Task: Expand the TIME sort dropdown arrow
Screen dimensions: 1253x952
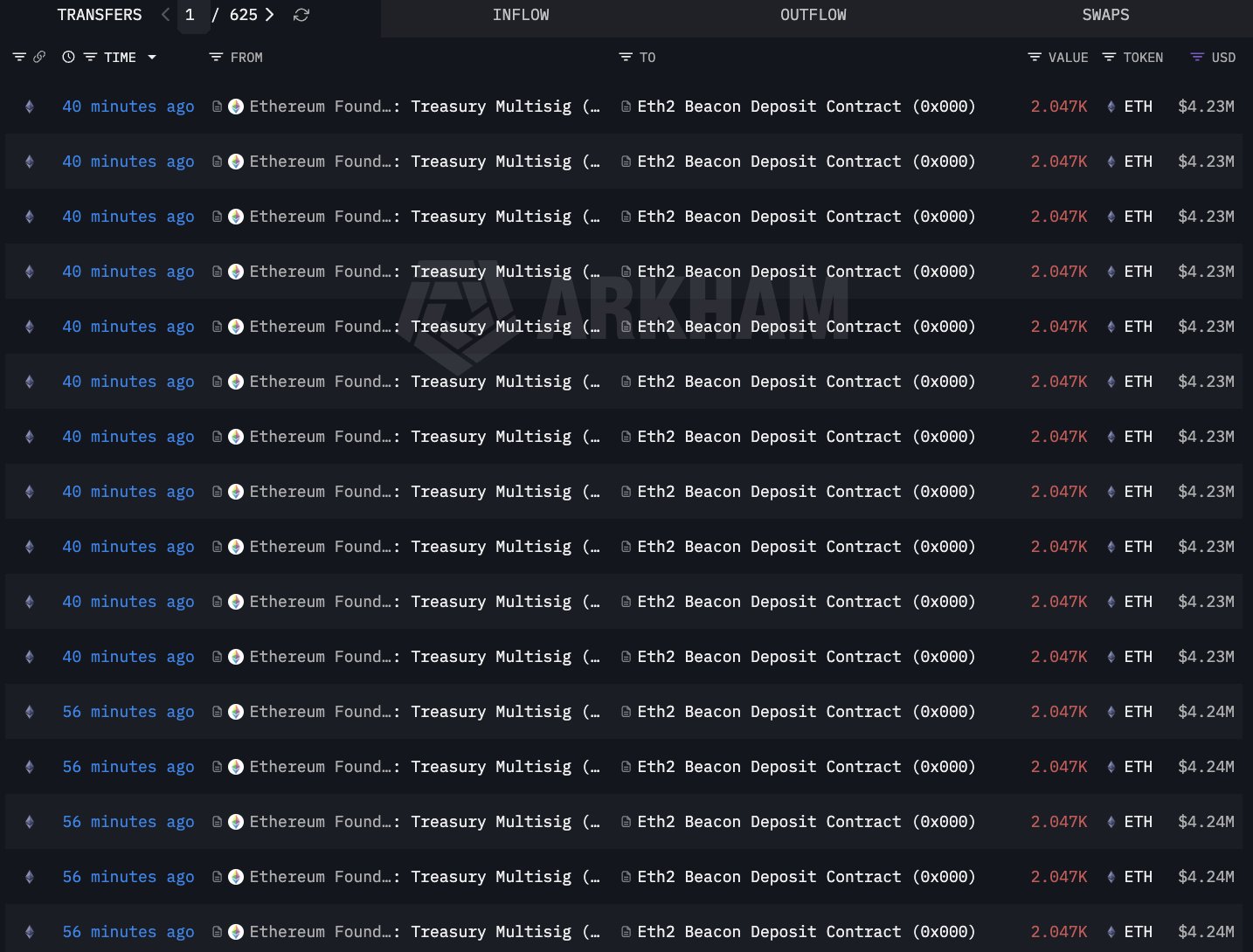Action: coord(152,57)
